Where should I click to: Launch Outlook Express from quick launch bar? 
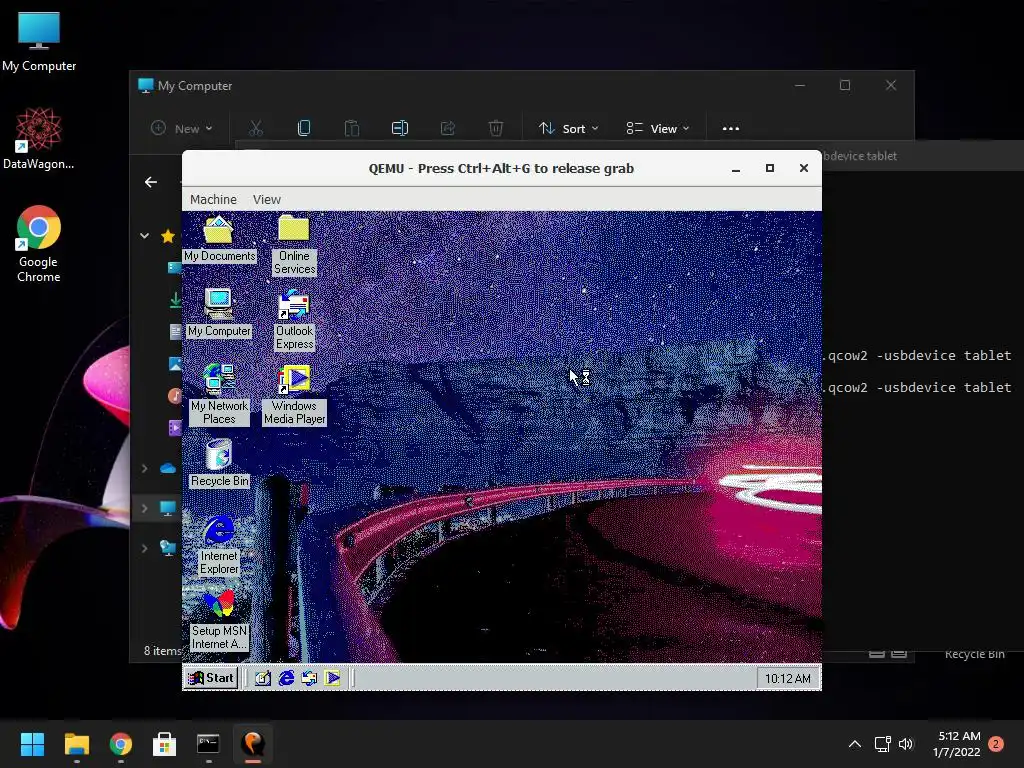309,678
